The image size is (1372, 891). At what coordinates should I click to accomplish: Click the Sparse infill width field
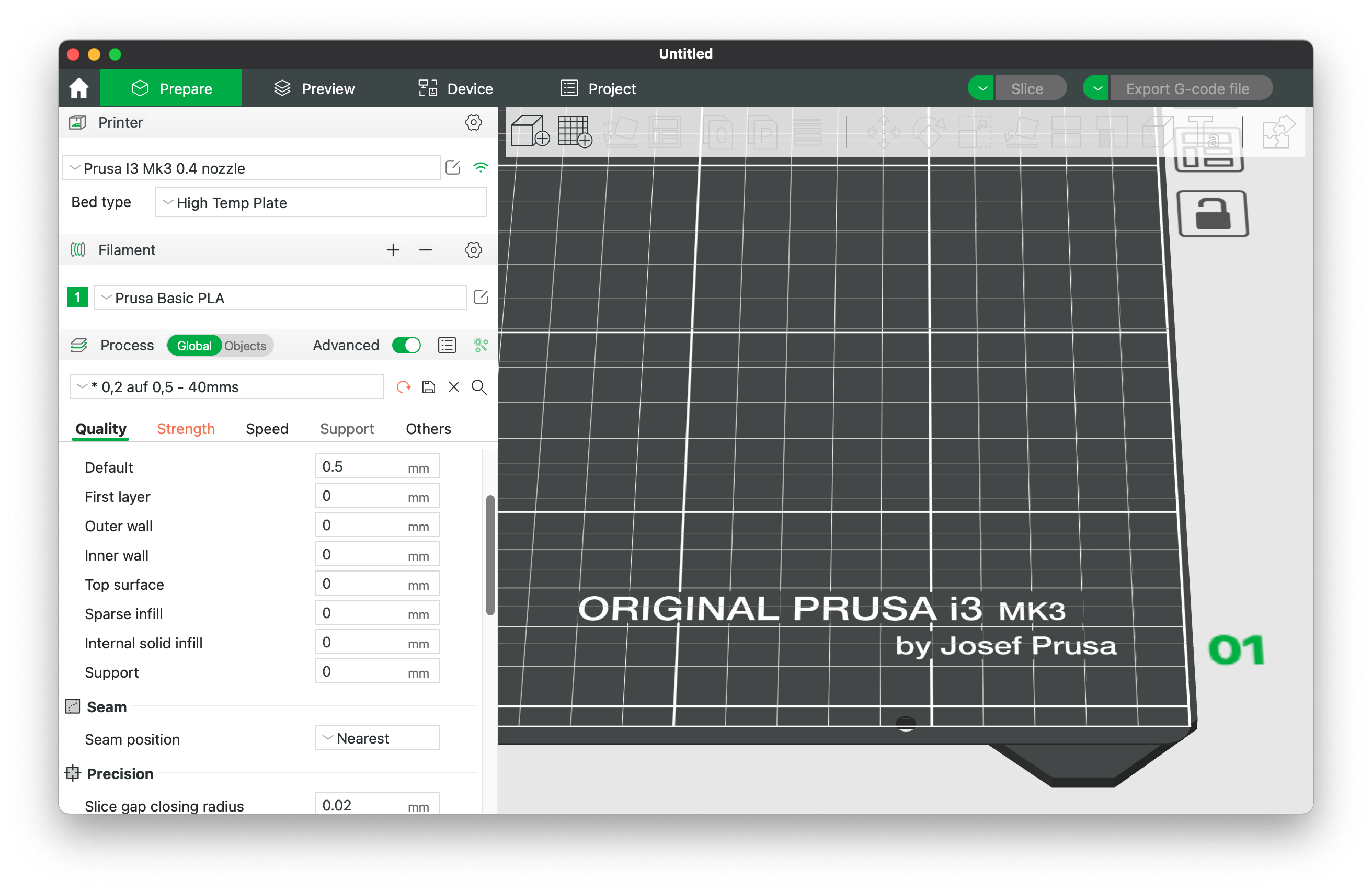pos(377,613)
